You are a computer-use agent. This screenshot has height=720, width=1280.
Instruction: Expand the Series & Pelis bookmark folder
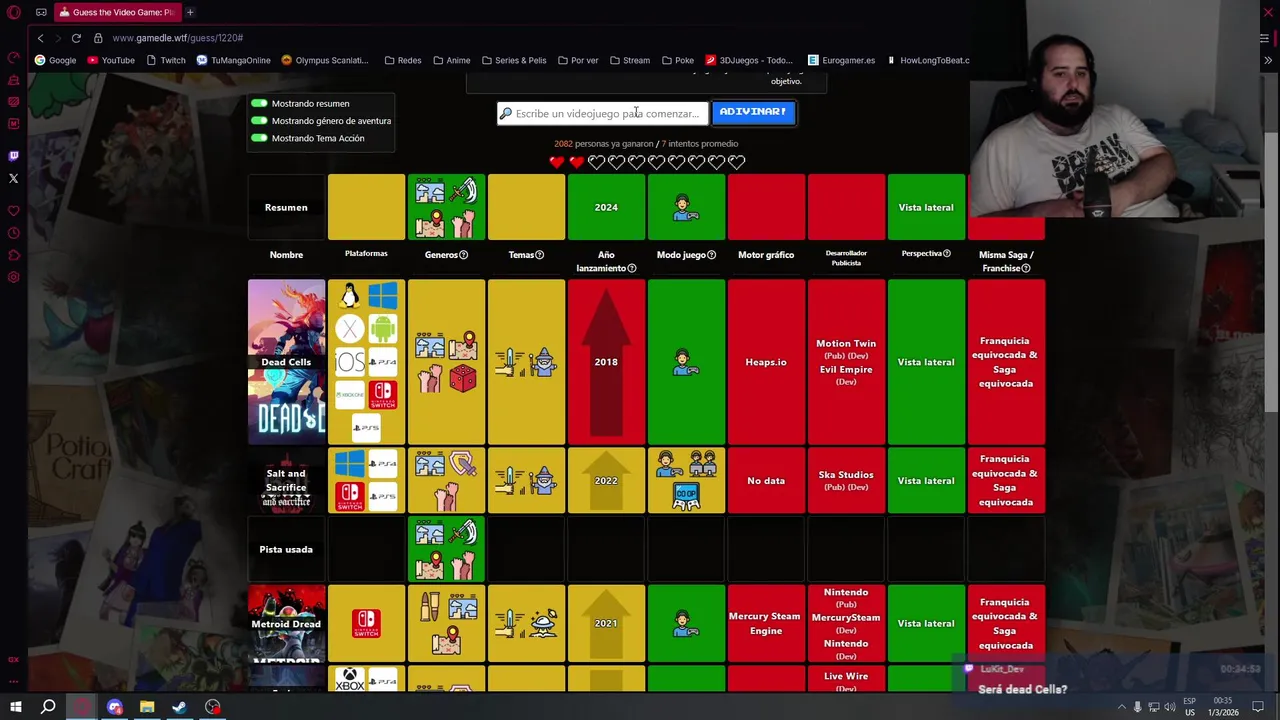click(514, 60)
